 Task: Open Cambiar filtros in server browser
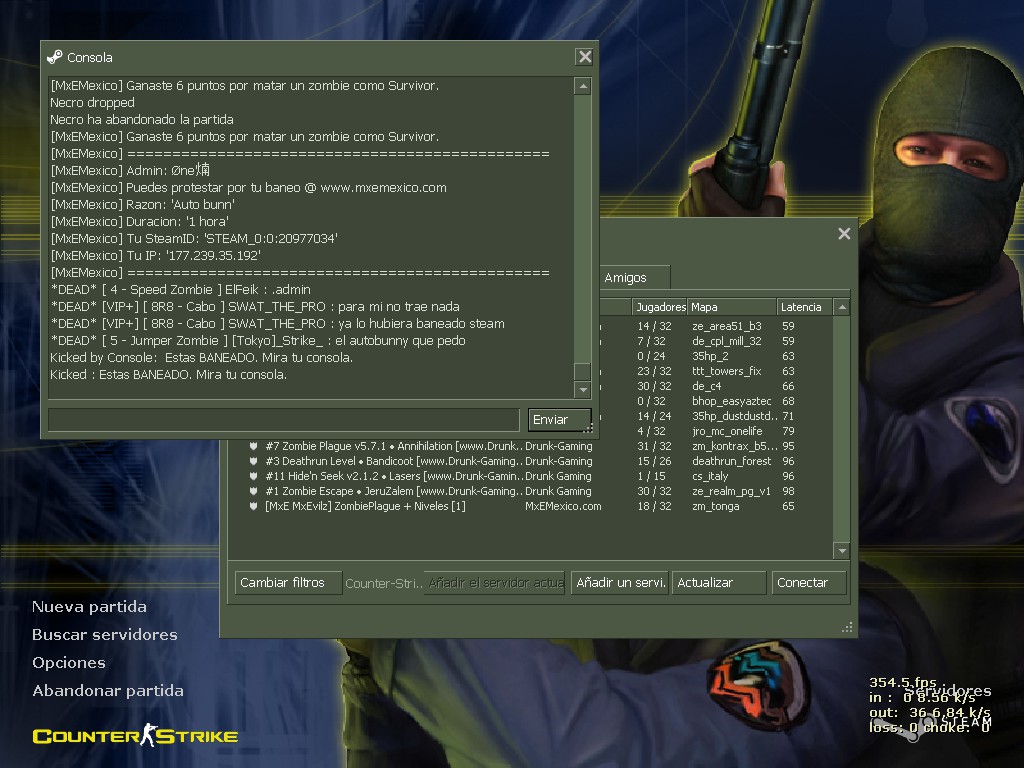288,583
